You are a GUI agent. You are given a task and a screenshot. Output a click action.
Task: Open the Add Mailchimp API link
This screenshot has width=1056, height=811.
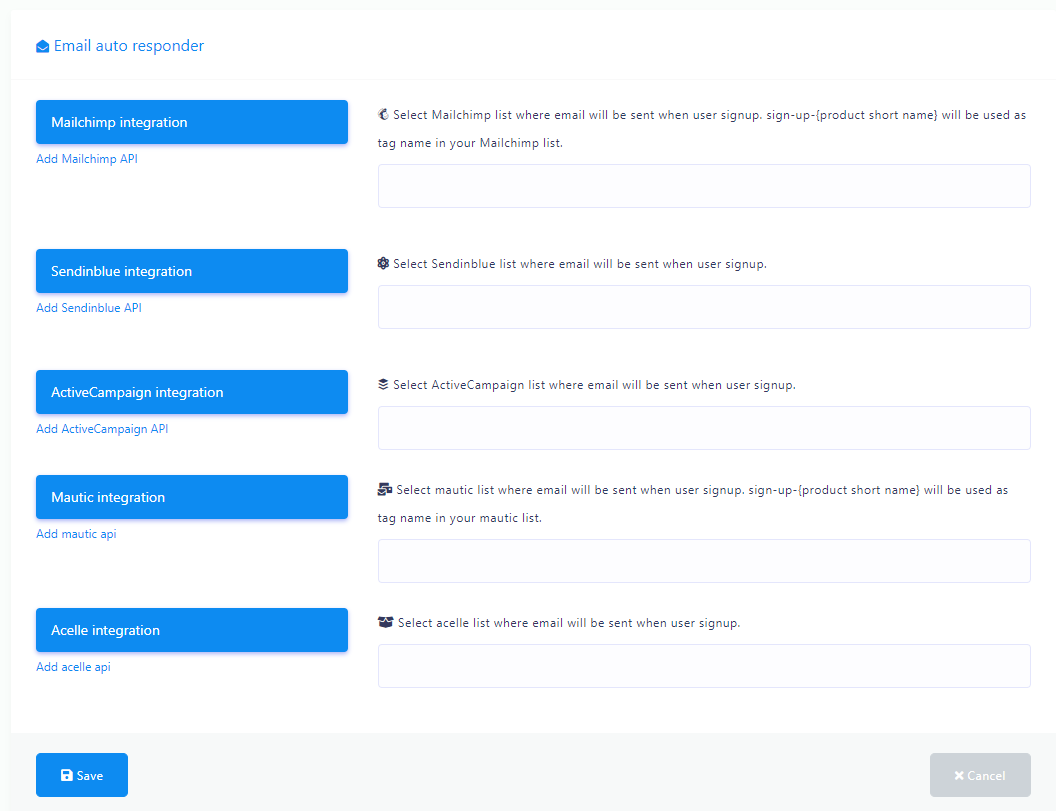87,159
